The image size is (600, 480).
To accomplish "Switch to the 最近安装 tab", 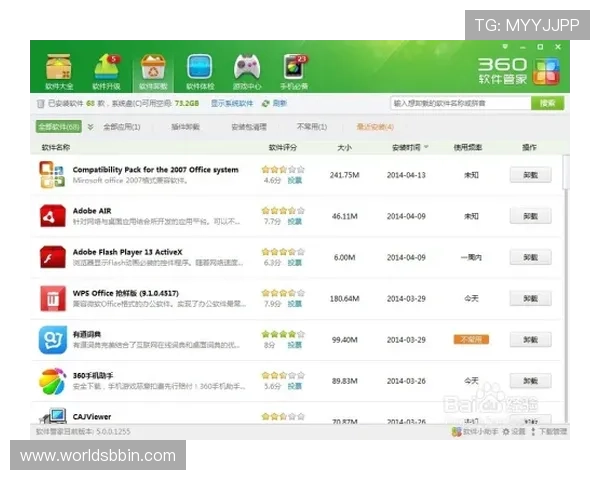I will [375, 127].
